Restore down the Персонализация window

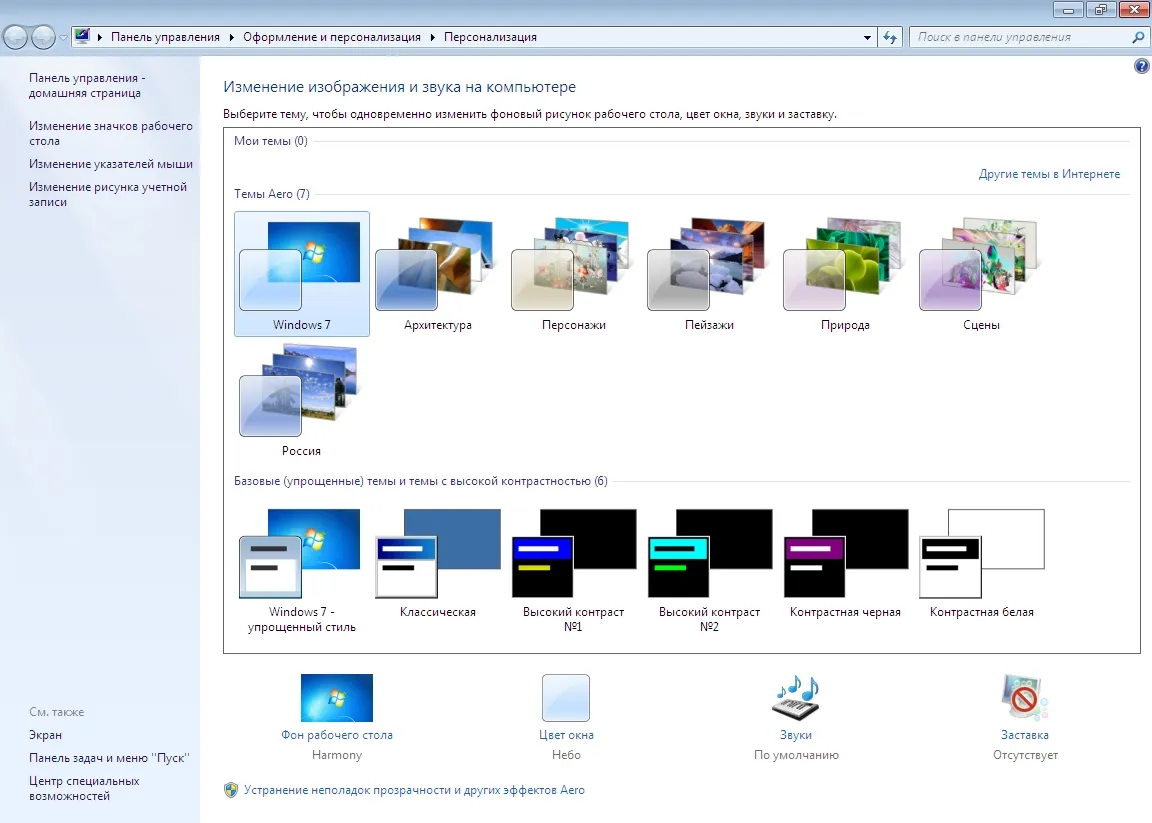click(x=1100, y=10)
